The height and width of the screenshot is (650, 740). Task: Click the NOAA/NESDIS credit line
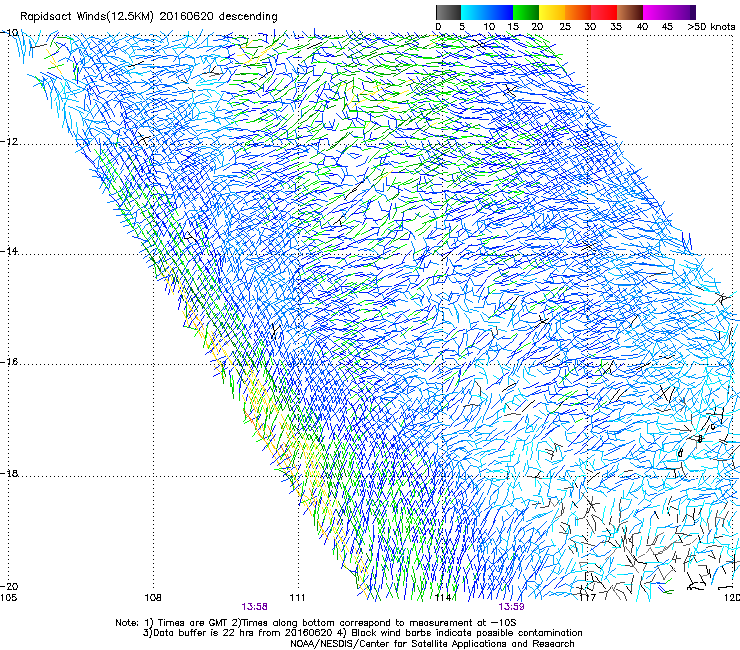pos(432,644)
